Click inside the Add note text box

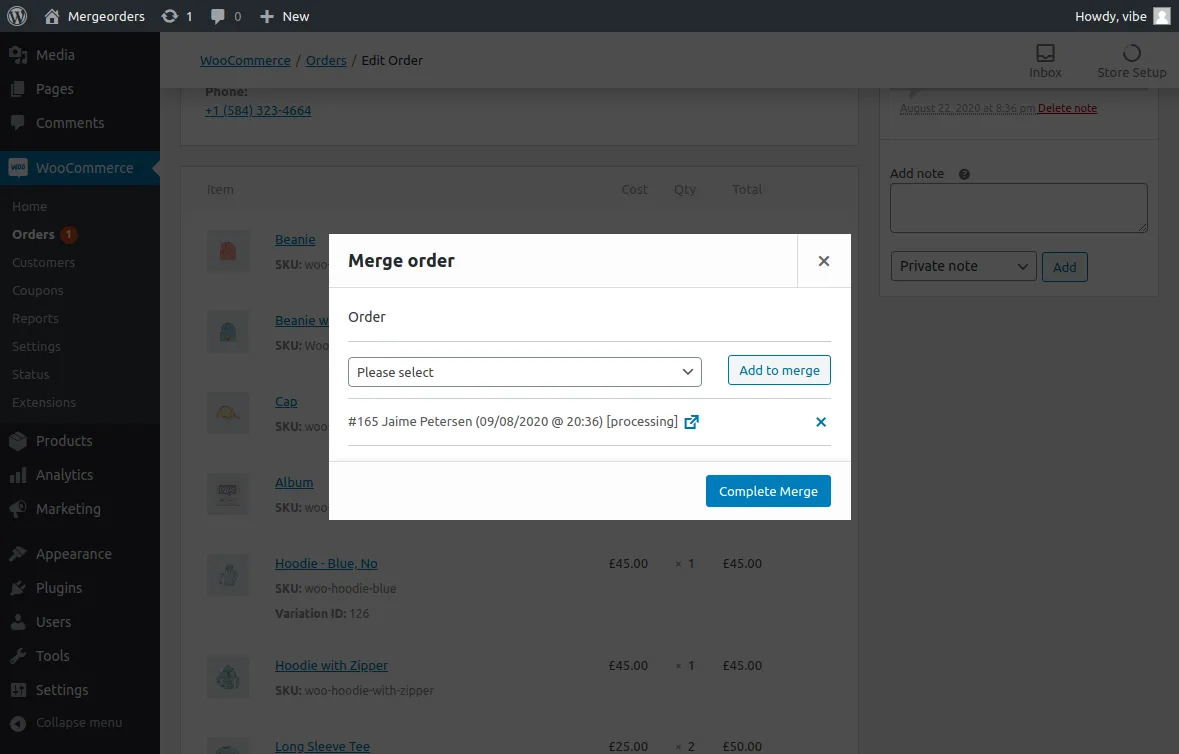coord(1018,207)
